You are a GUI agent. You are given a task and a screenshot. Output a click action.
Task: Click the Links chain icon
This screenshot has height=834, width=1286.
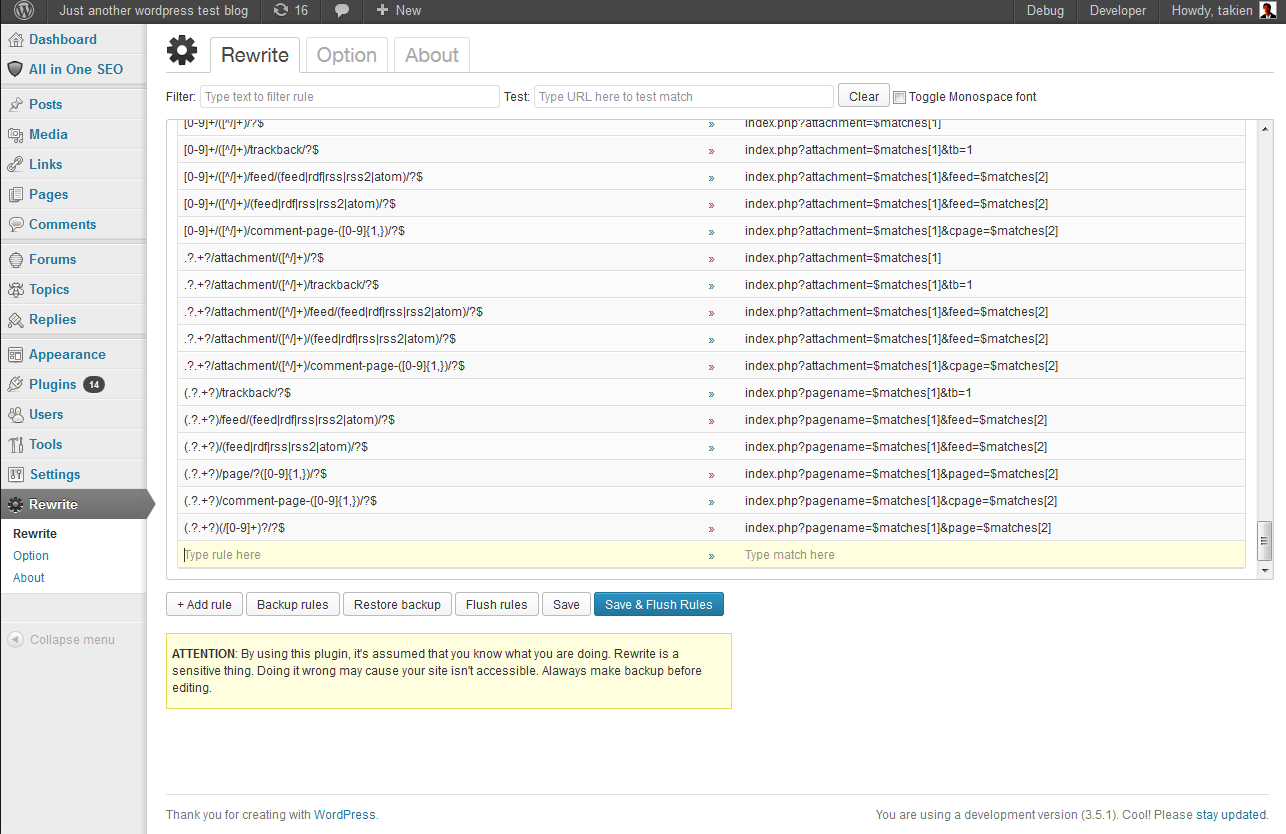point(15,165)
